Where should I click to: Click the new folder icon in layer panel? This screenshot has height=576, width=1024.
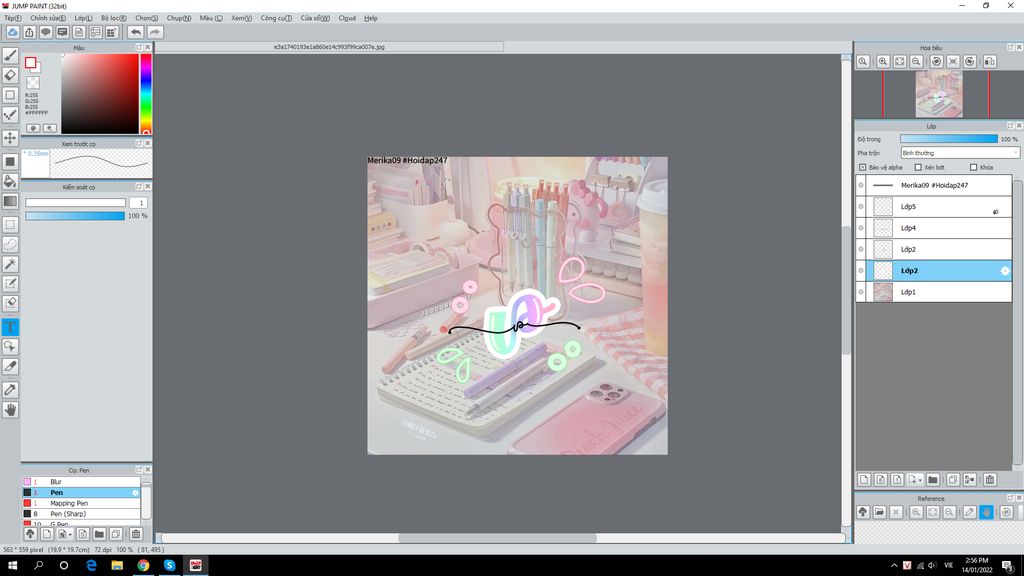(933, 480)
